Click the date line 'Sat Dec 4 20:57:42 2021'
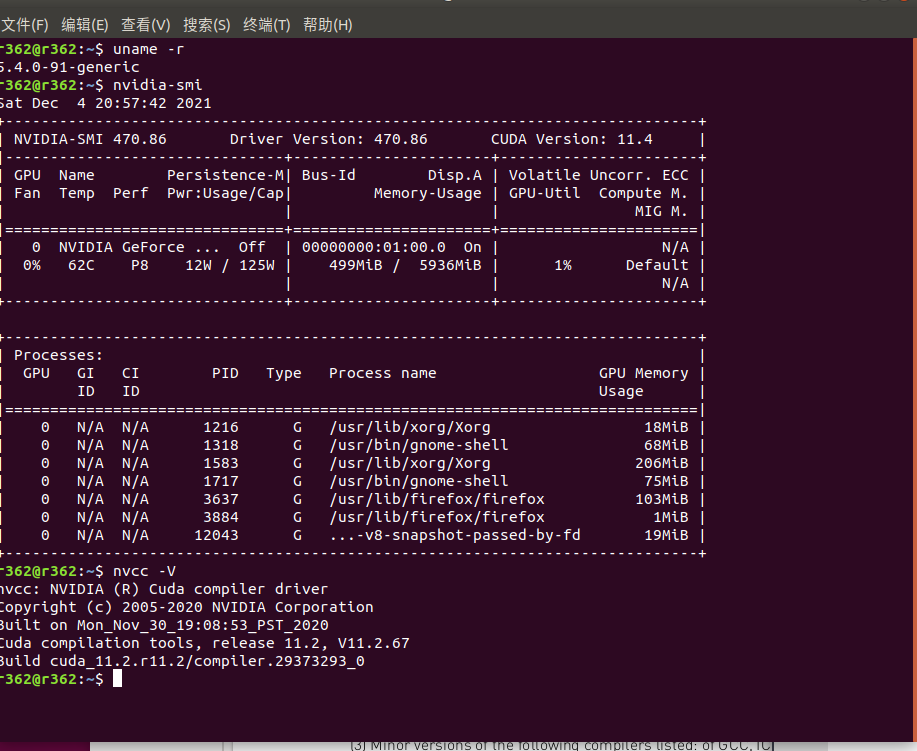 105,104
